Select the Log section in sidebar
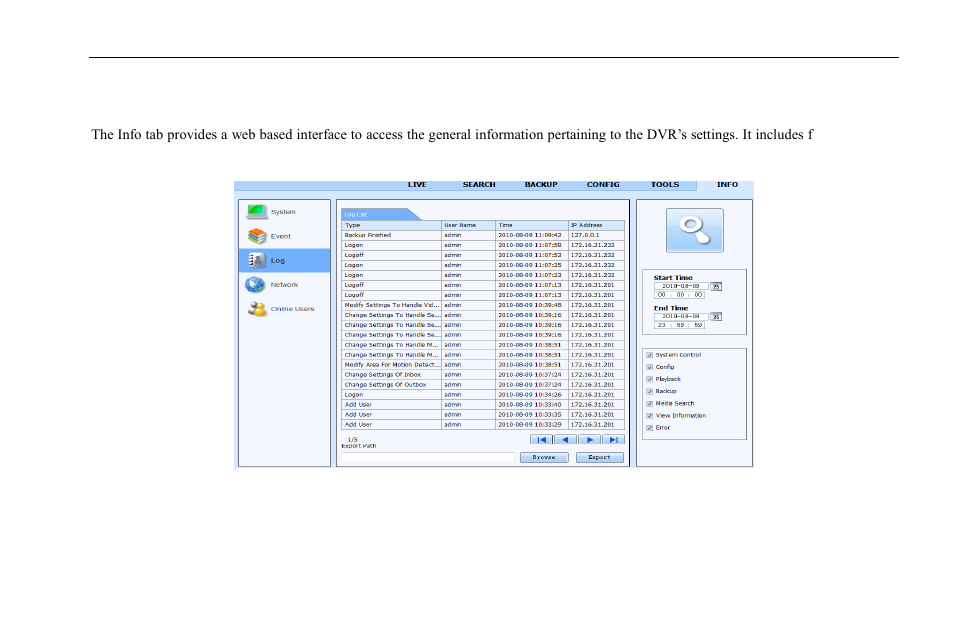 [284, 260]
